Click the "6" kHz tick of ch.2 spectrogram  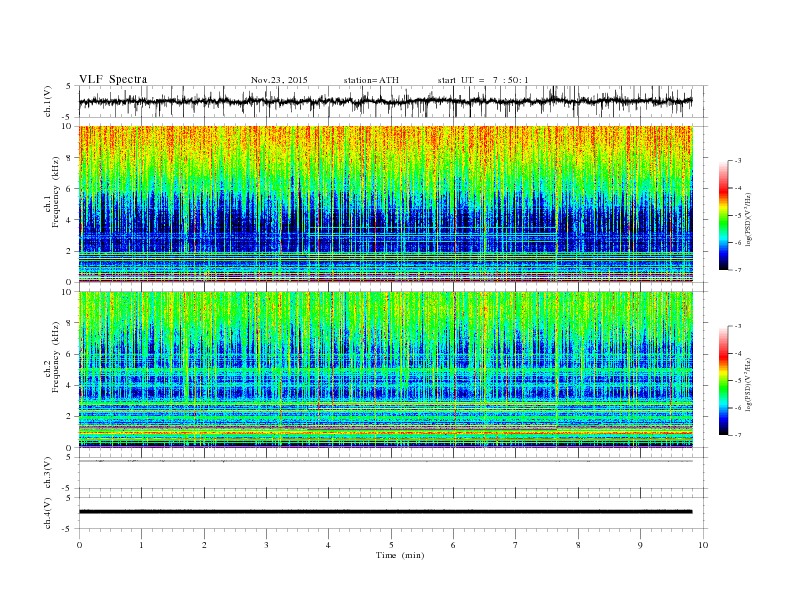tap(69, 354)
